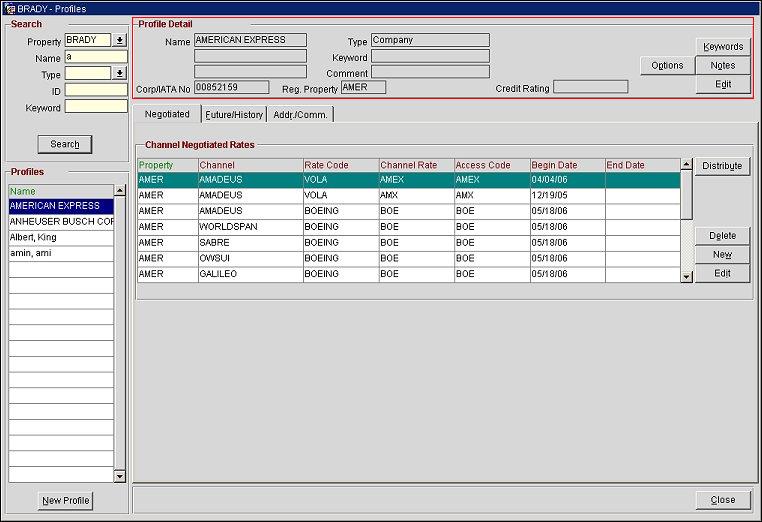
Task: Click the Notes button
Action: click(723, 65)
